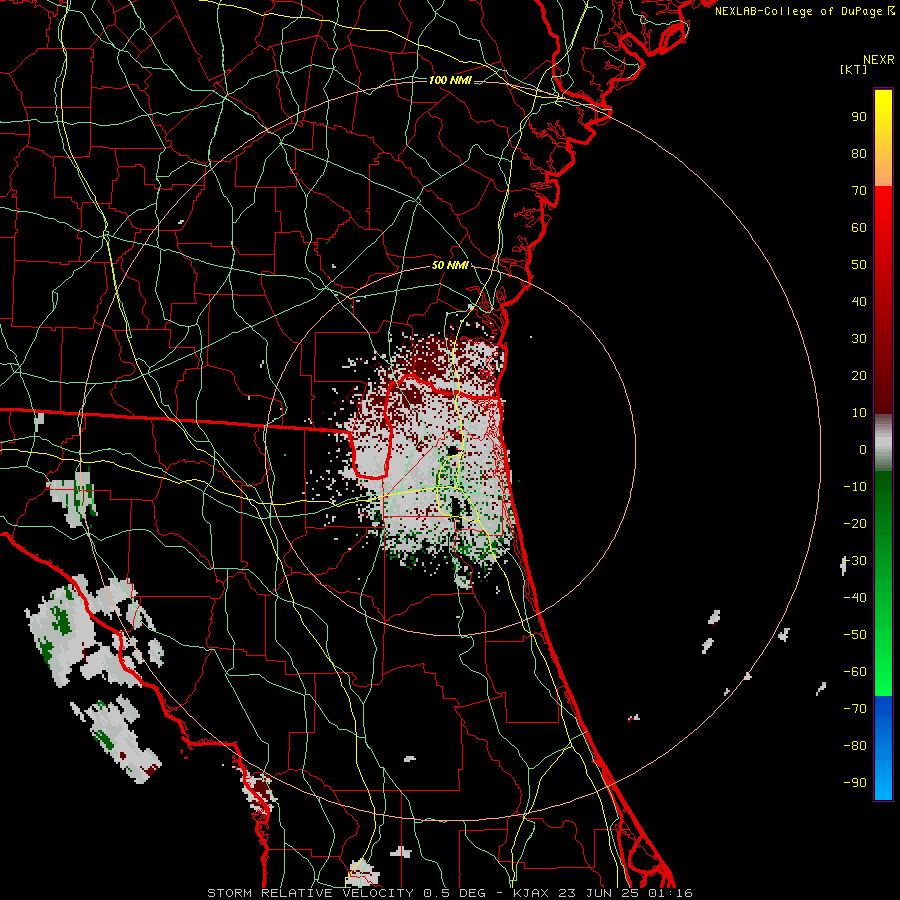
Task: Click the 90 value on the velocity scale
Action: [x=859, y=117]
